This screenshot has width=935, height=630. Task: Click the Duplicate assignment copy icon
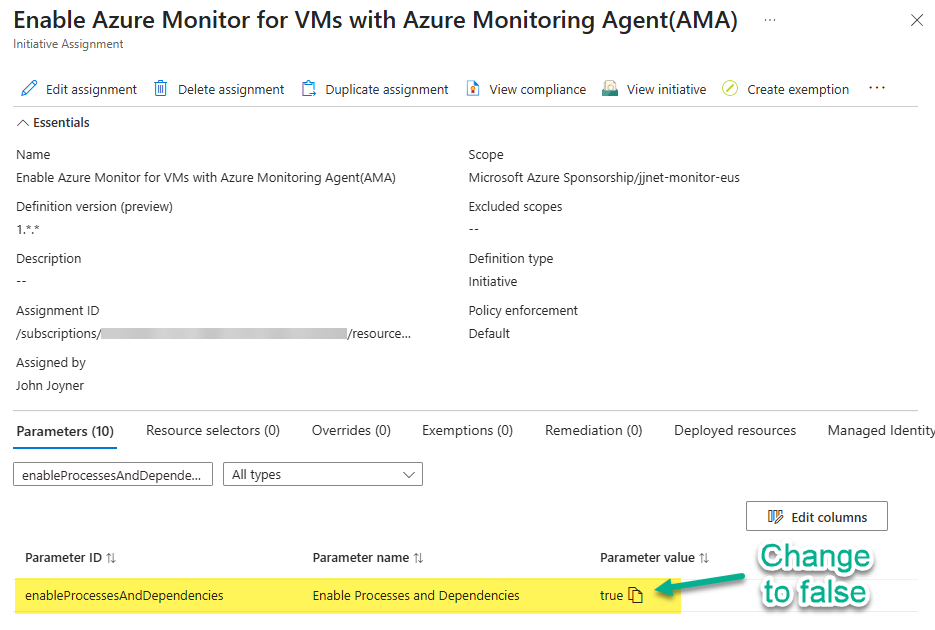pos(309,89)
